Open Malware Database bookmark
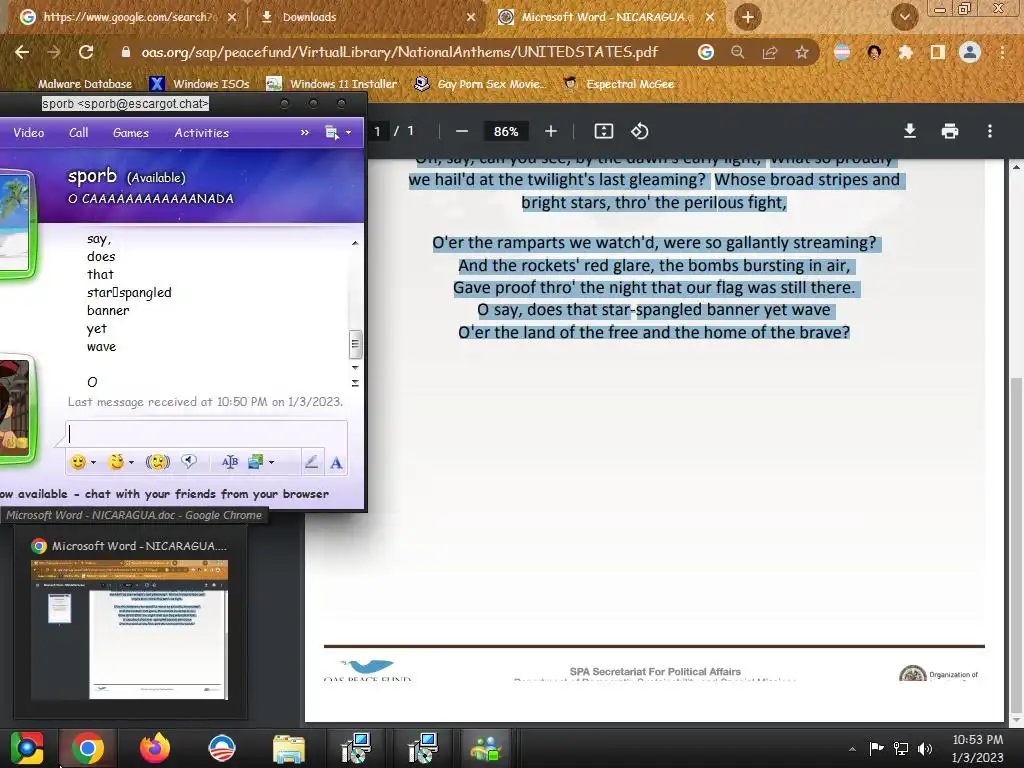The height and width of the screenshot is (768, 1024). pos(85,84)
